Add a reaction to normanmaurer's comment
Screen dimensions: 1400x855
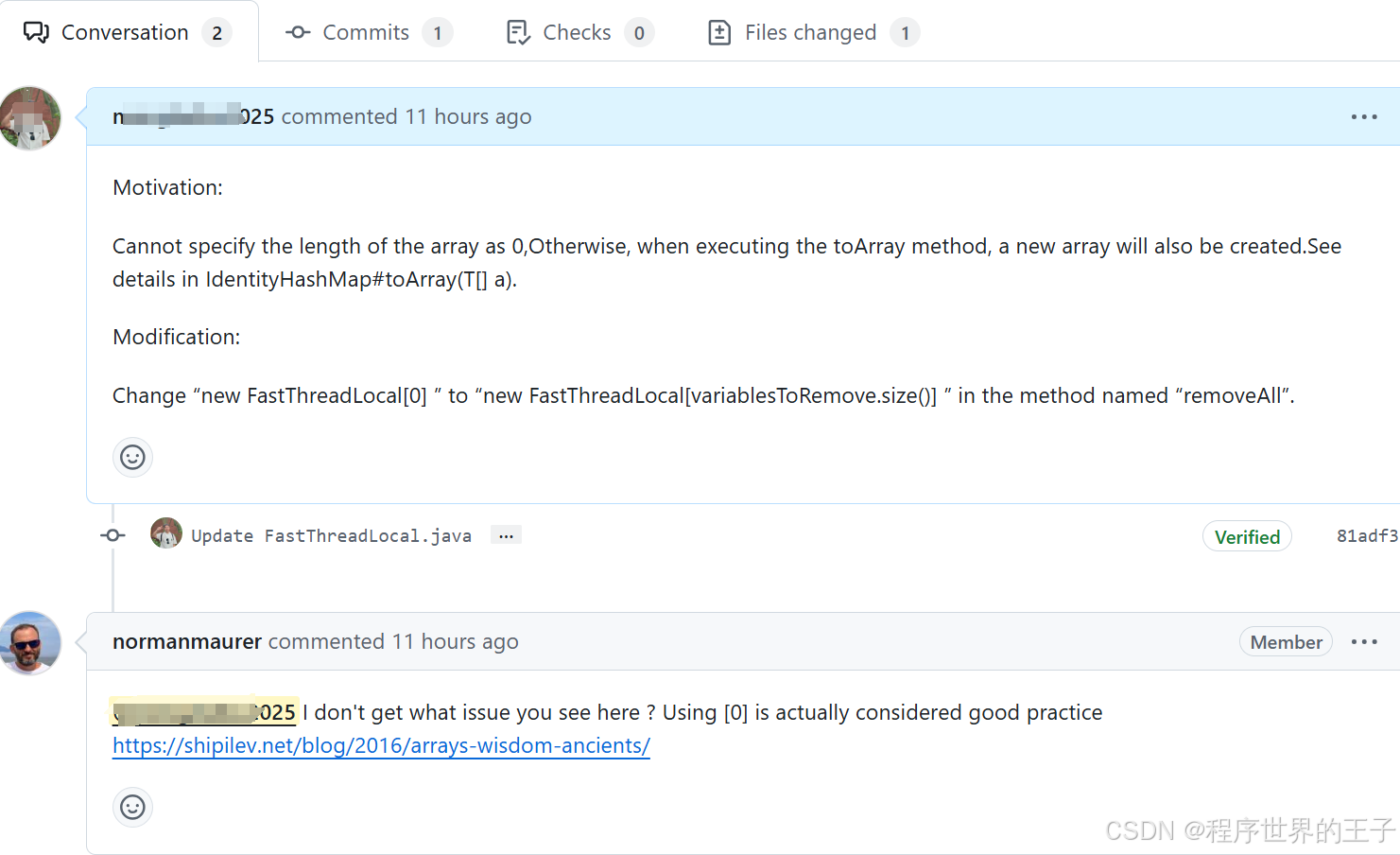click(x=132, y=807)
